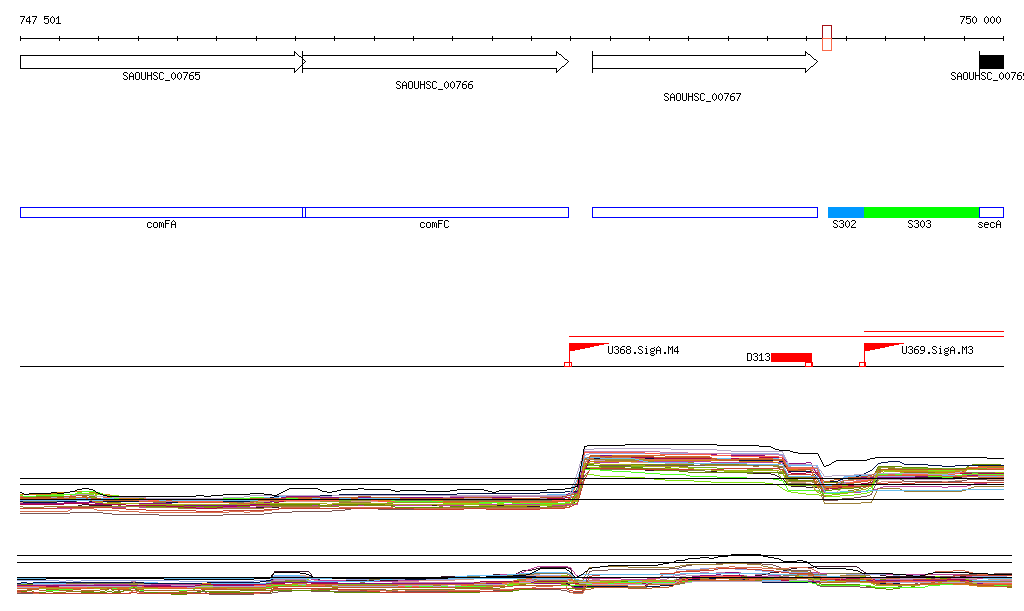Viewport: 1024px width, 611px height.
Task: Click the U369.SigA.M3 text label
Action: [x=937, y=351]
